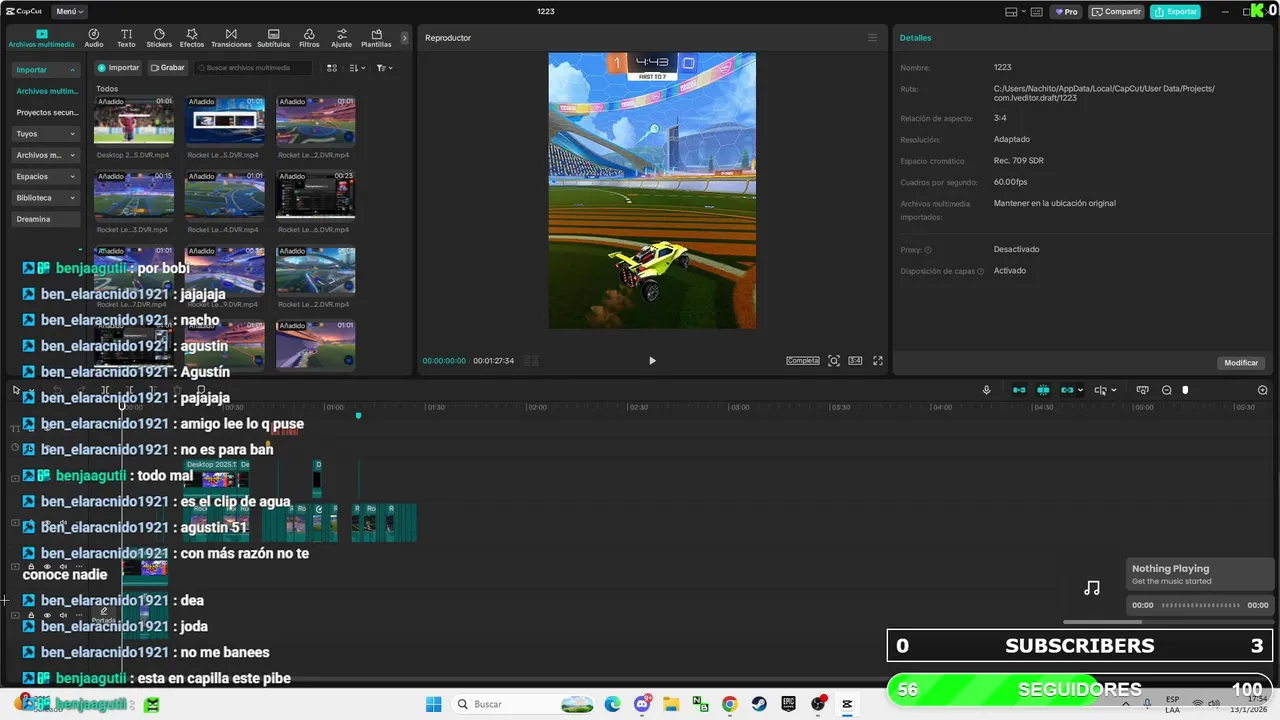Click the timeline fit-to-view icon
1280x720 pixels.
[x=1142, y=390]
